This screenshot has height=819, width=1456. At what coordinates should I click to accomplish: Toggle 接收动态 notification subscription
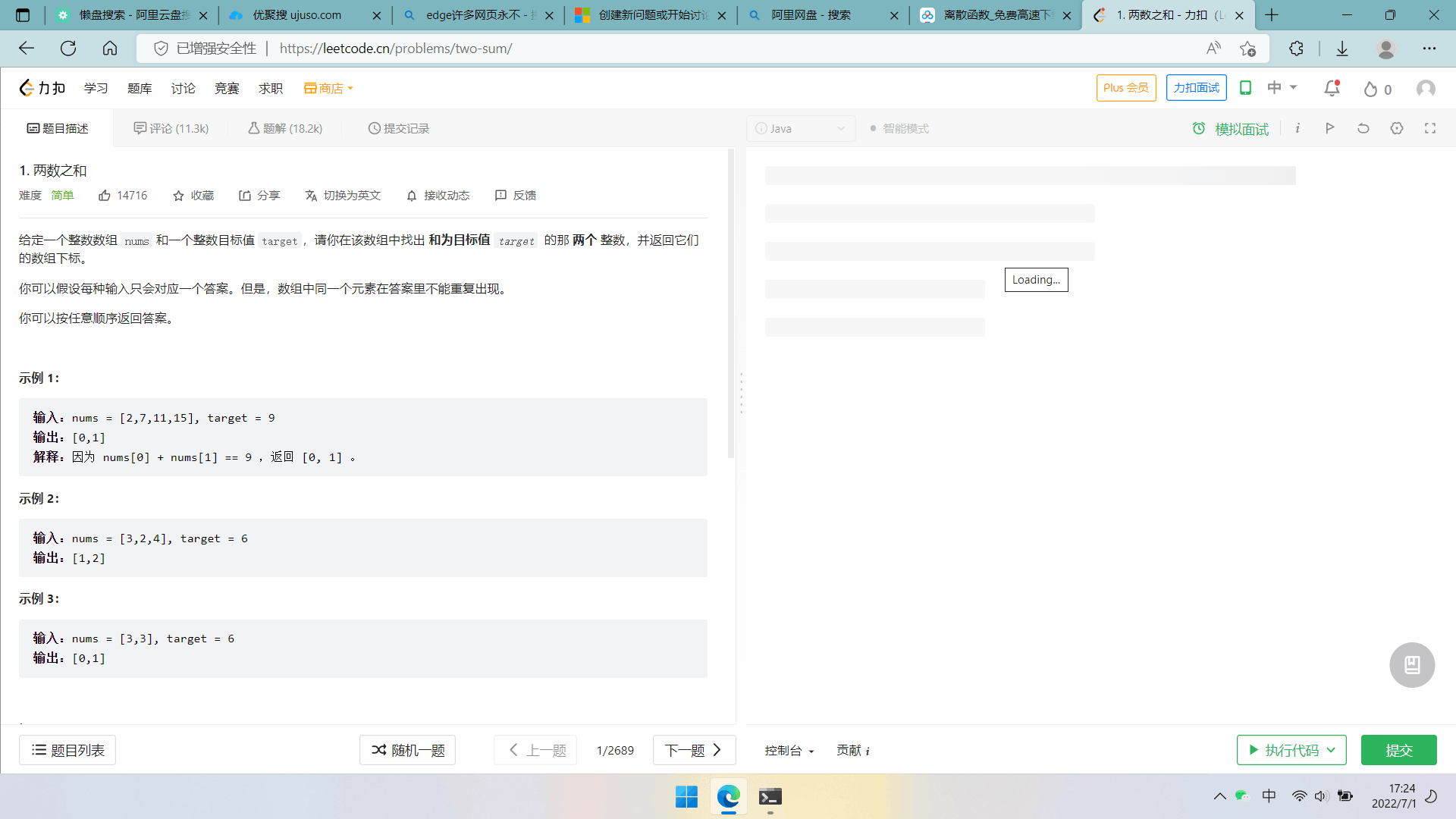point(438,196)
